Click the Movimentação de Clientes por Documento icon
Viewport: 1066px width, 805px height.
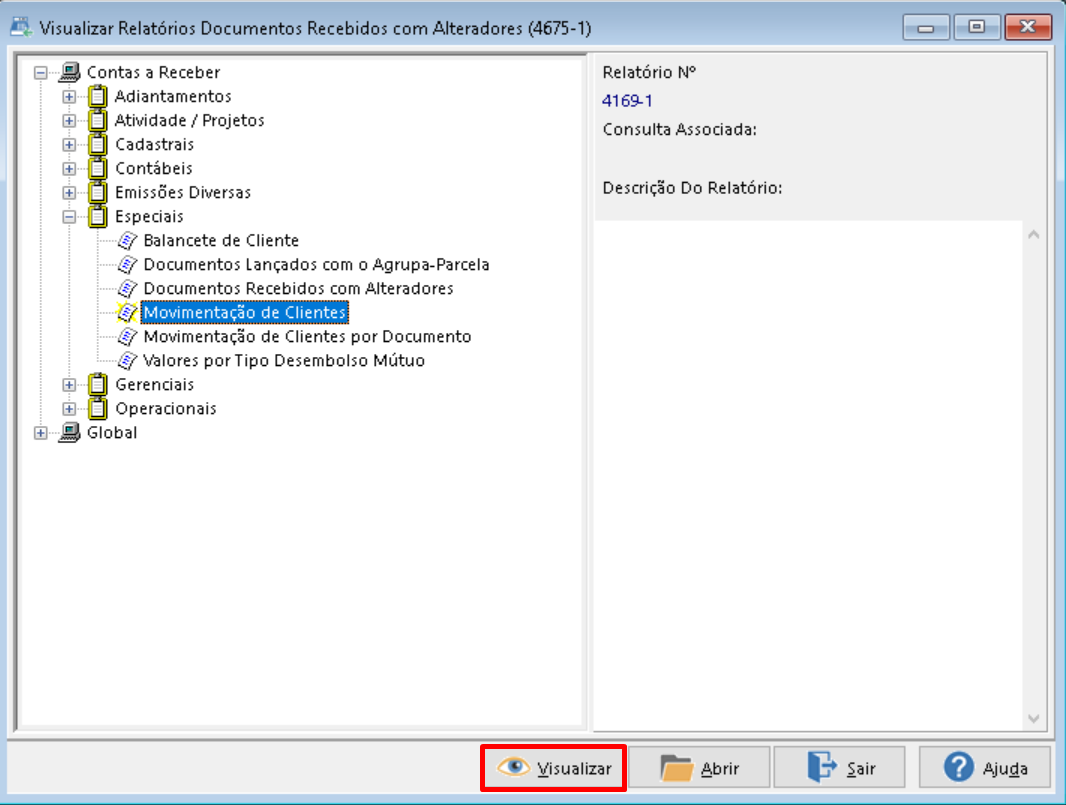[127, 337]
